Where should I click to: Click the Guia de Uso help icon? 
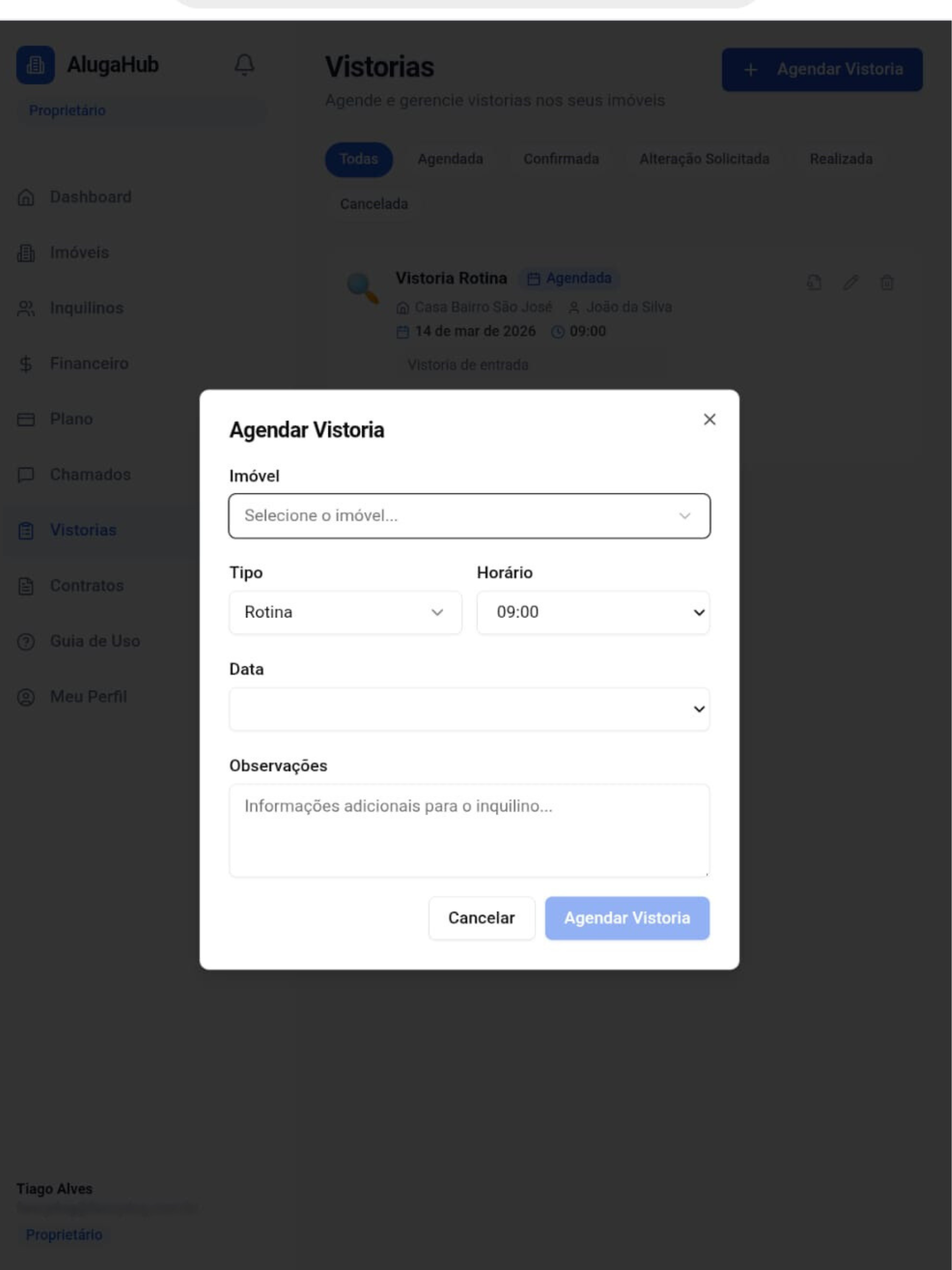pyautogui.click(x=26, y=641)
